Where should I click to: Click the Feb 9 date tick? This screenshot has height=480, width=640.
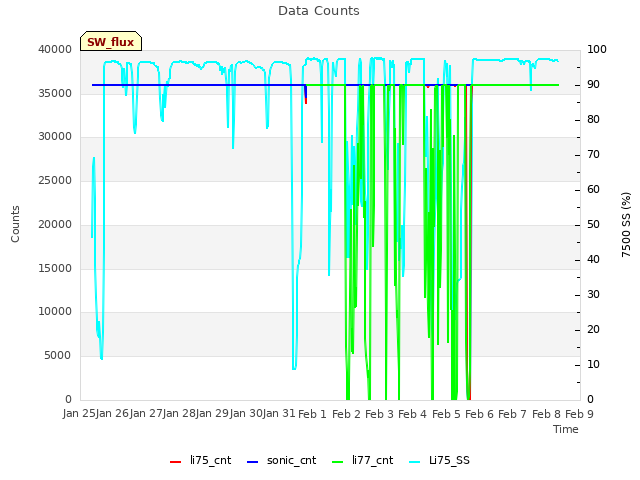point(580,414)
